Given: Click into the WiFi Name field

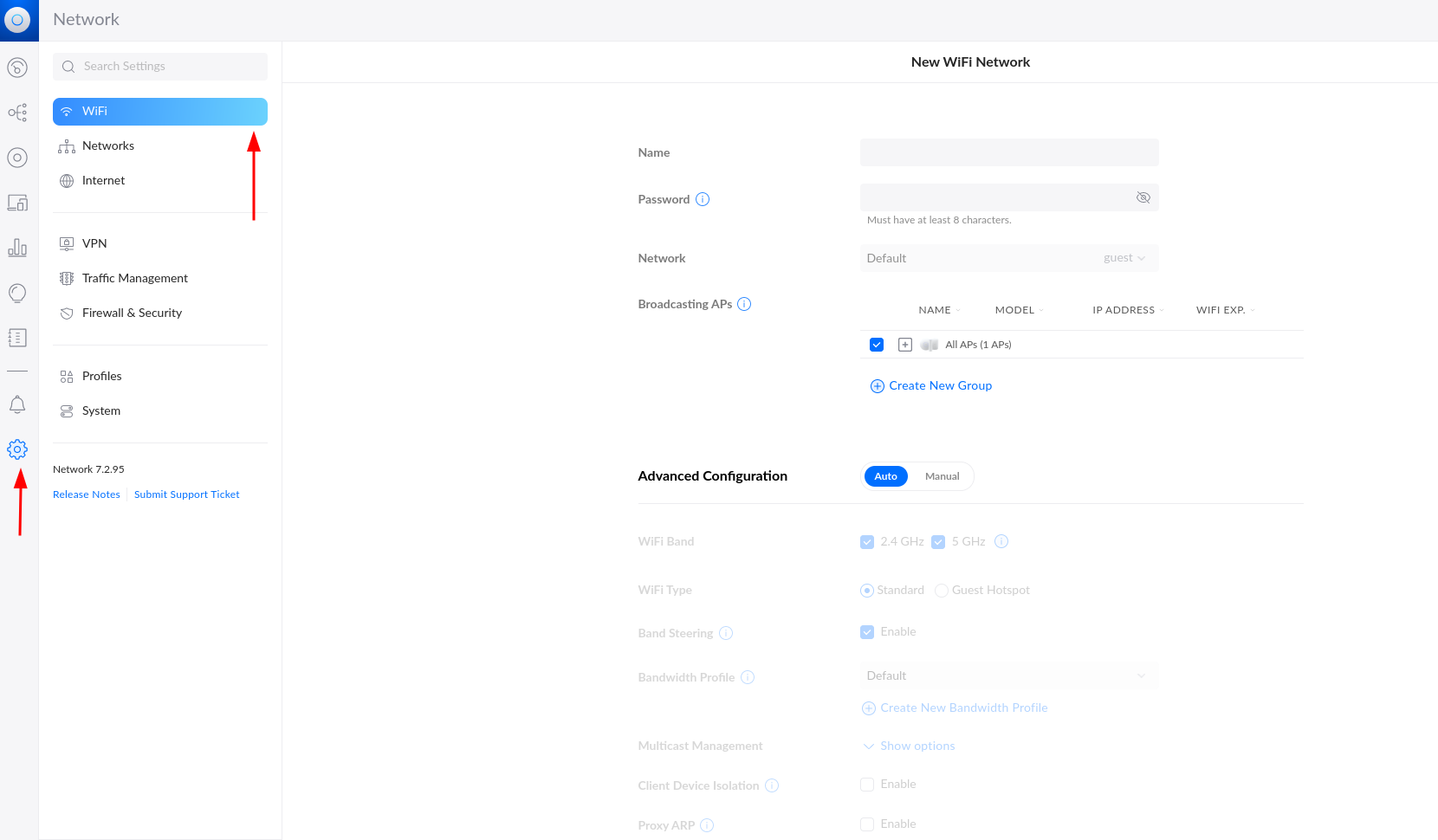Looking at the screenshot, I should pos(1008,152).
